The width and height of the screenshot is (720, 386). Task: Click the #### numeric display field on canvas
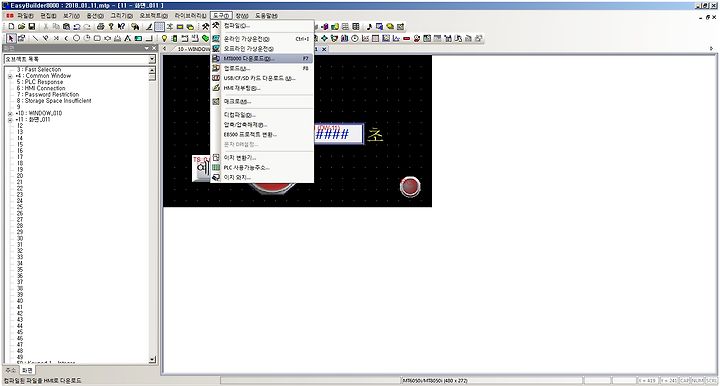(339, 134)
